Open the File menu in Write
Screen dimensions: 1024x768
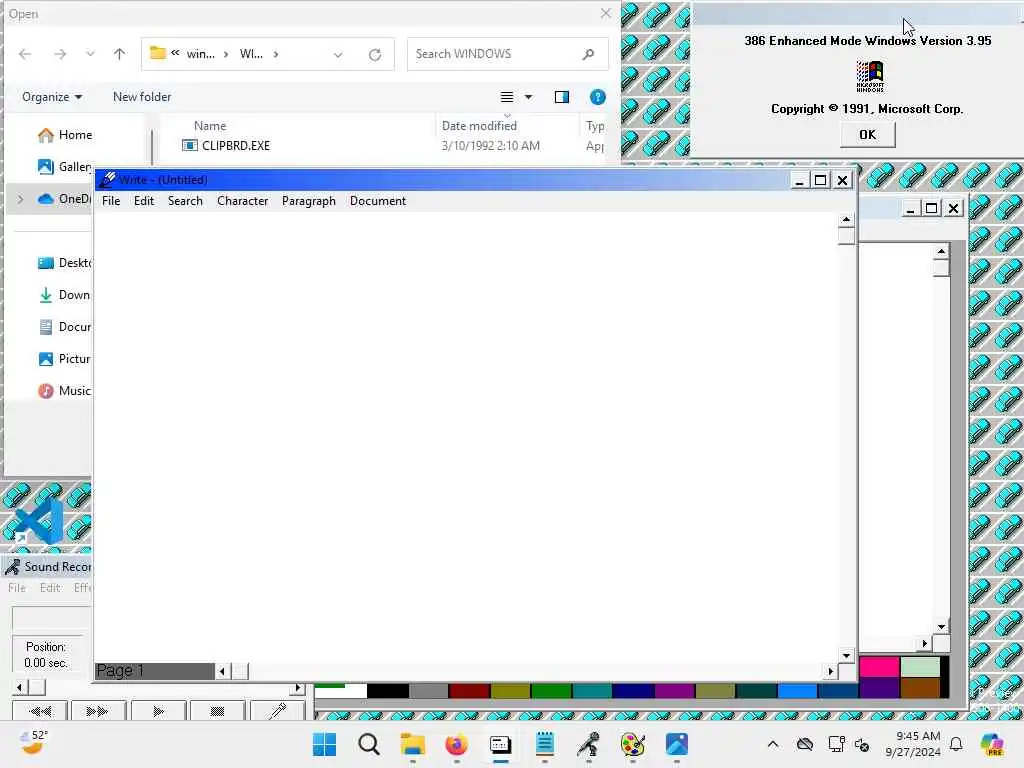[111, 201]
